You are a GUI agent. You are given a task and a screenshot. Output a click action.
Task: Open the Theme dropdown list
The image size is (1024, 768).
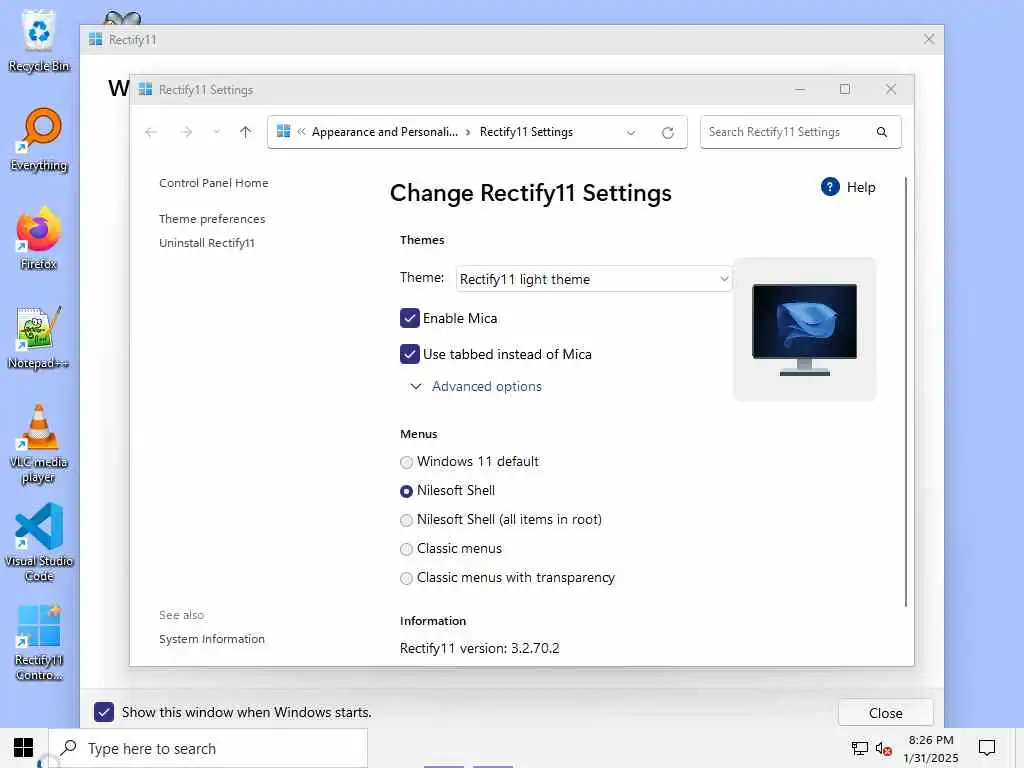(594, 279)
